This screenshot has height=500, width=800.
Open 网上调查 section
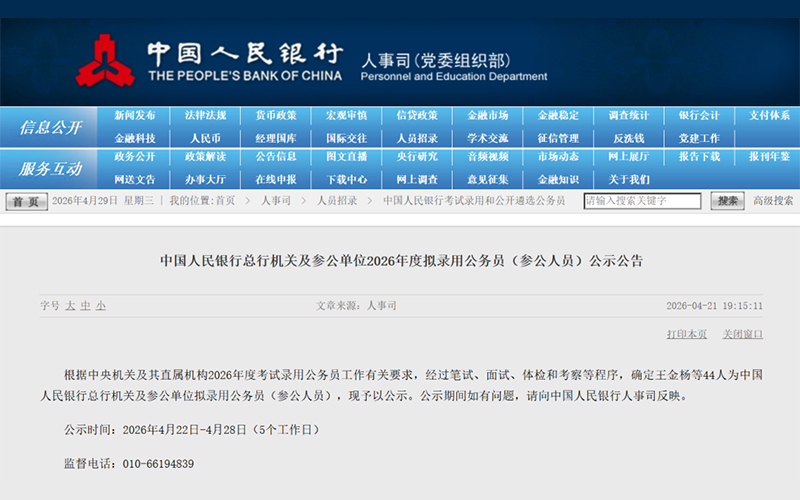click(417, 180)
